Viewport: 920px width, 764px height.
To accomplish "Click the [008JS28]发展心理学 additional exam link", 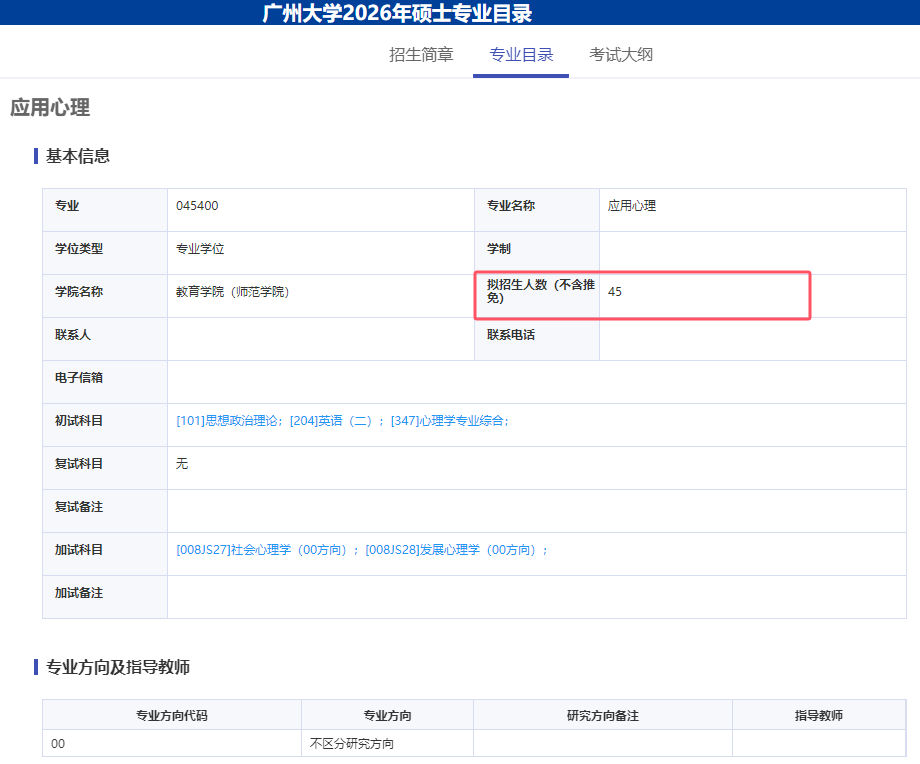I will [x=455, y=550].
